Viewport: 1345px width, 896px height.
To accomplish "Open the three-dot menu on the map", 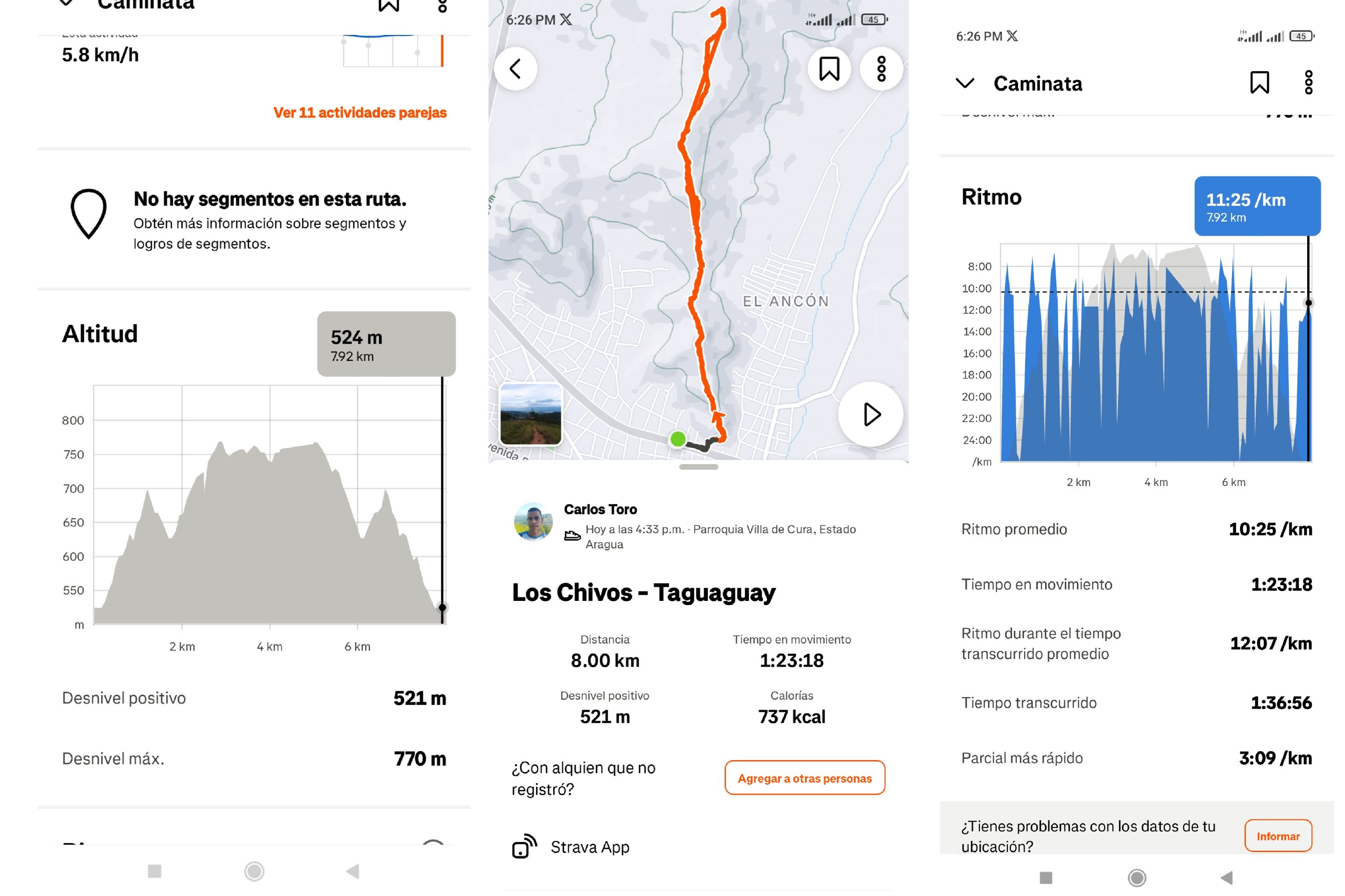I will [881, 69].
